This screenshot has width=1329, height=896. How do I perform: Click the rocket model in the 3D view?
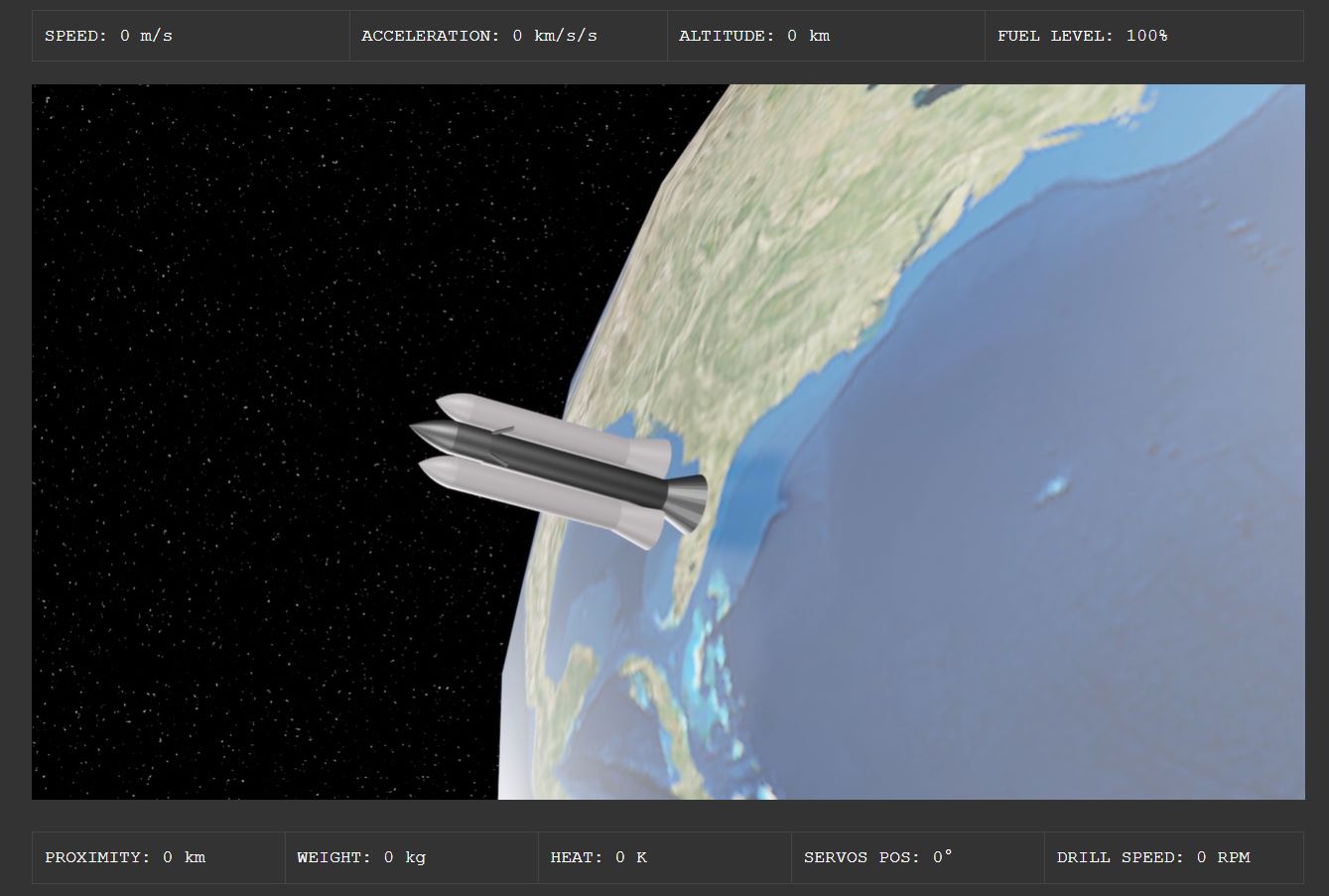(559, 469)
